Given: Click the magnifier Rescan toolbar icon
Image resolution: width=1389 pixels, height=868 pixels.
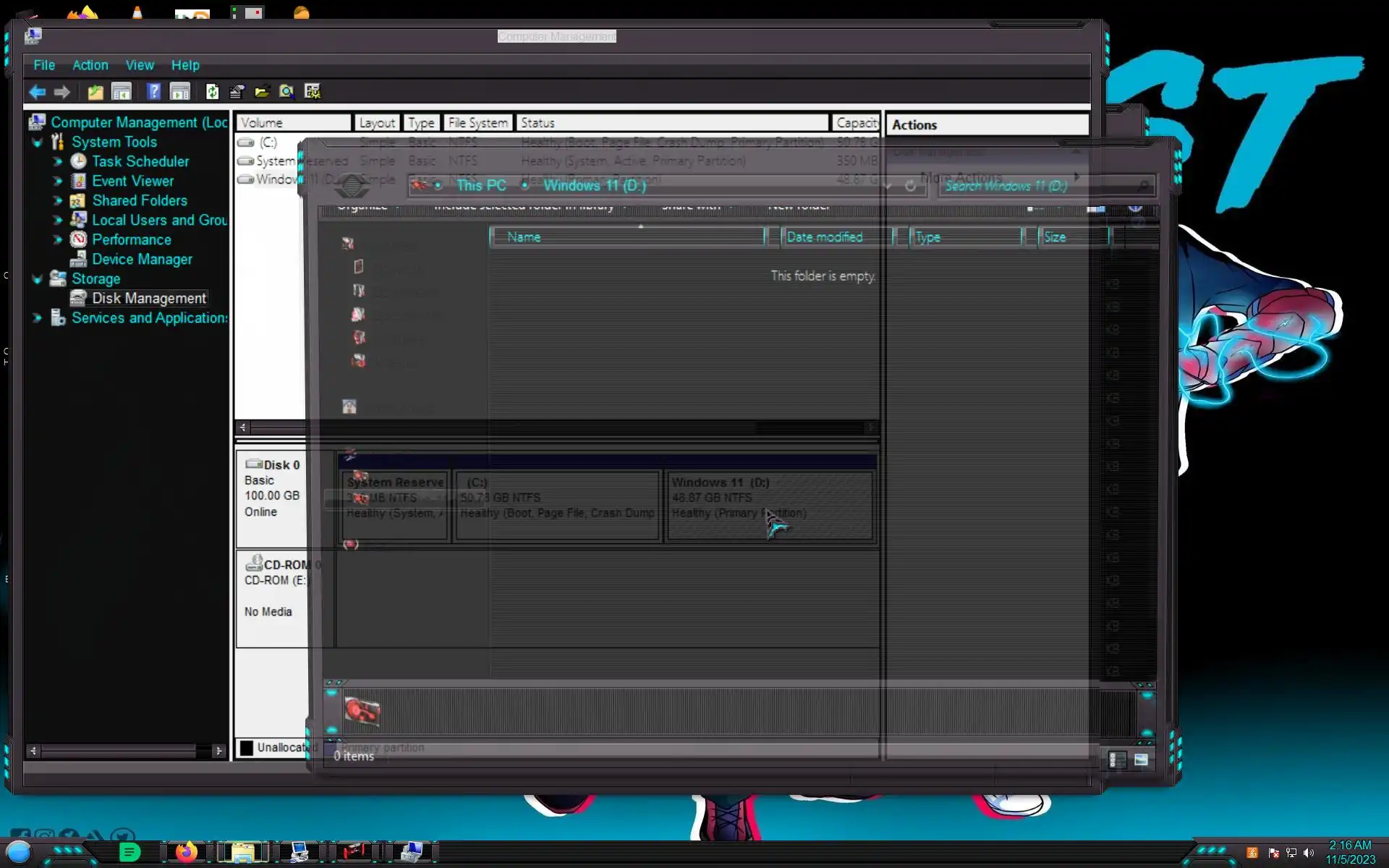Looking at the screenshot, I should [286, 92].
